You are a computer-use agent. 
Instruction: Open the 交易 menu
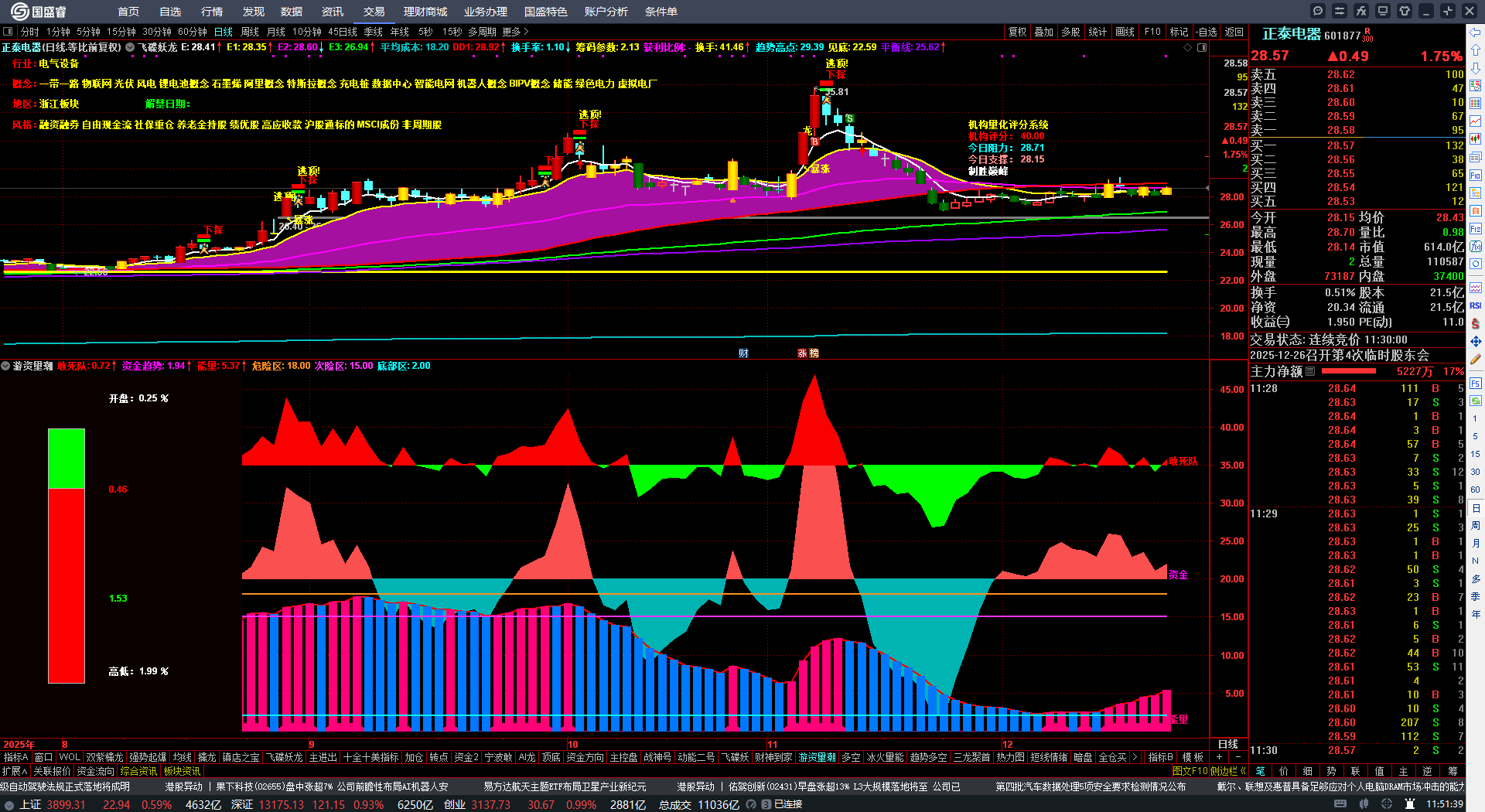374,12
